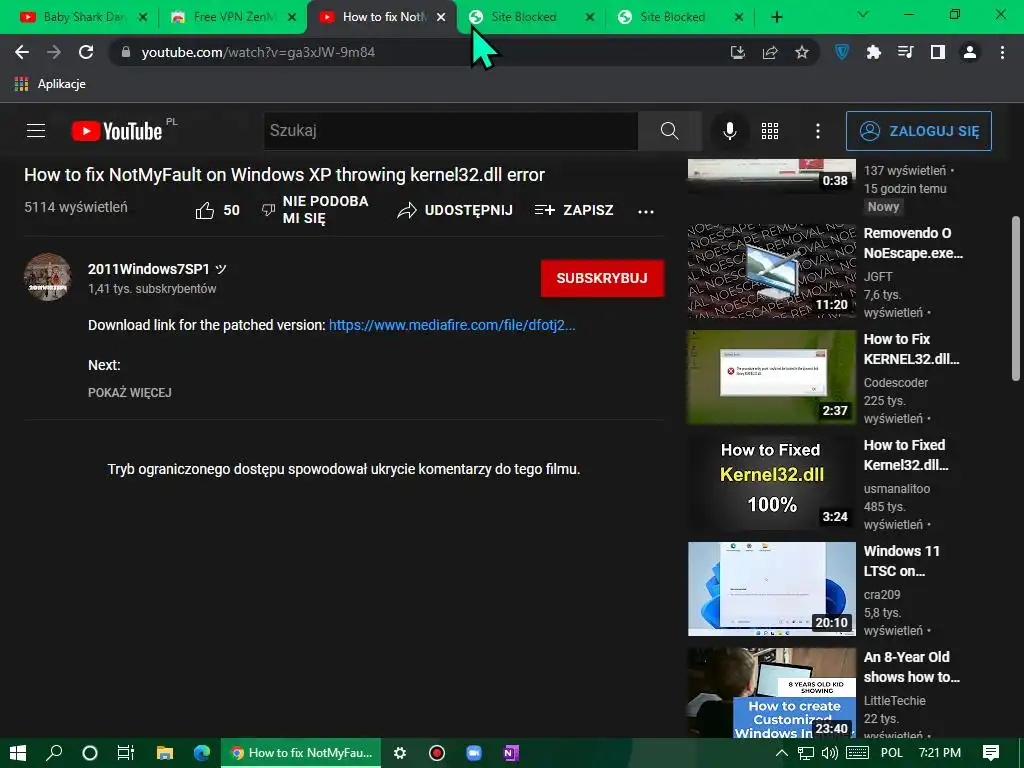
Task: Open the Cortana circle on the taskbar
Action: (90, 753)
